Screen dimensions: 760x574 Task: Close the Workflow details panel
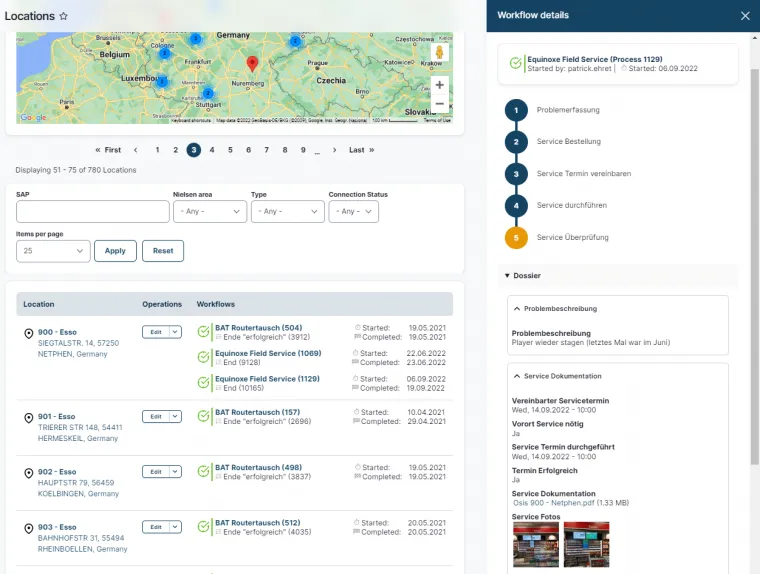tap(745, 16)
